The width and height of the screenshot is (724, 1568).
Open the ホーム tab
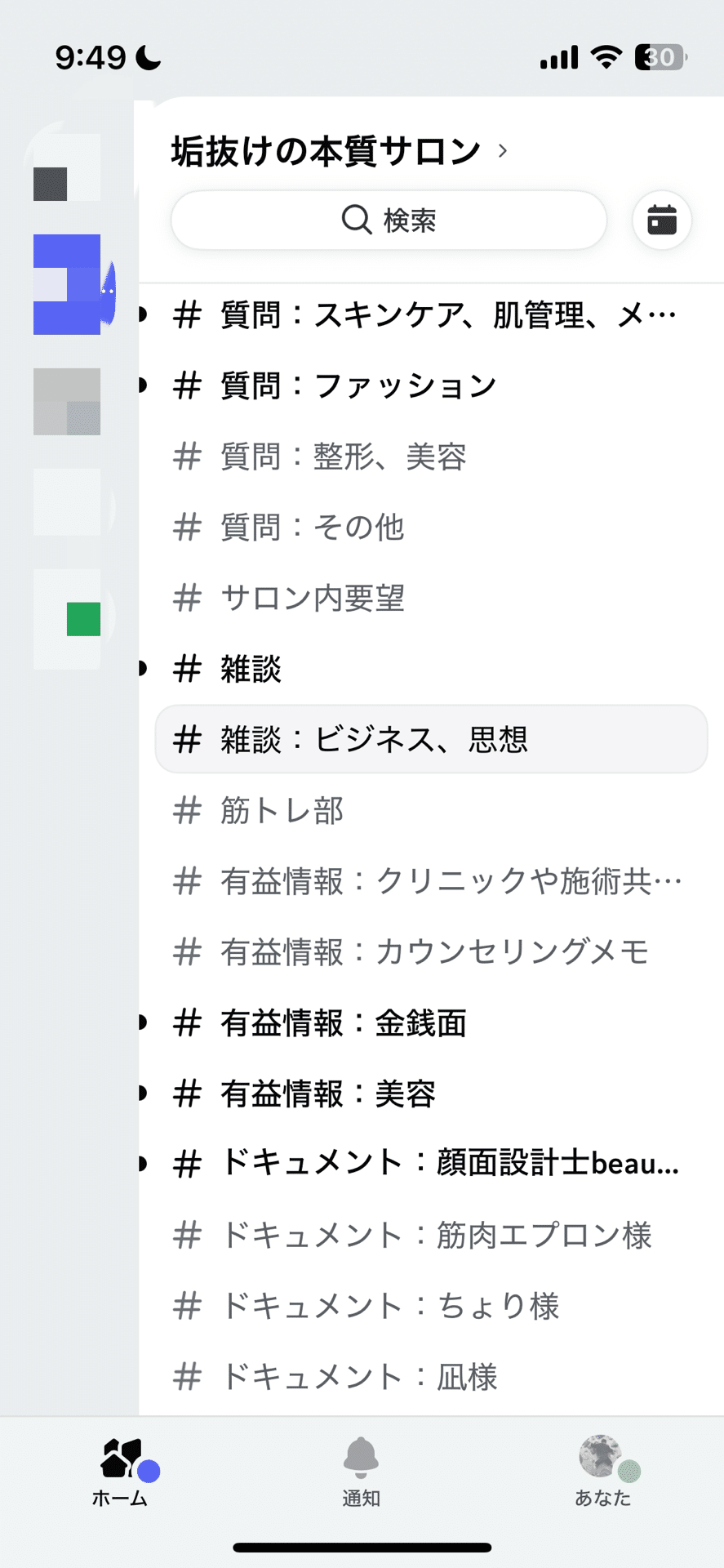coord(121,1472)
